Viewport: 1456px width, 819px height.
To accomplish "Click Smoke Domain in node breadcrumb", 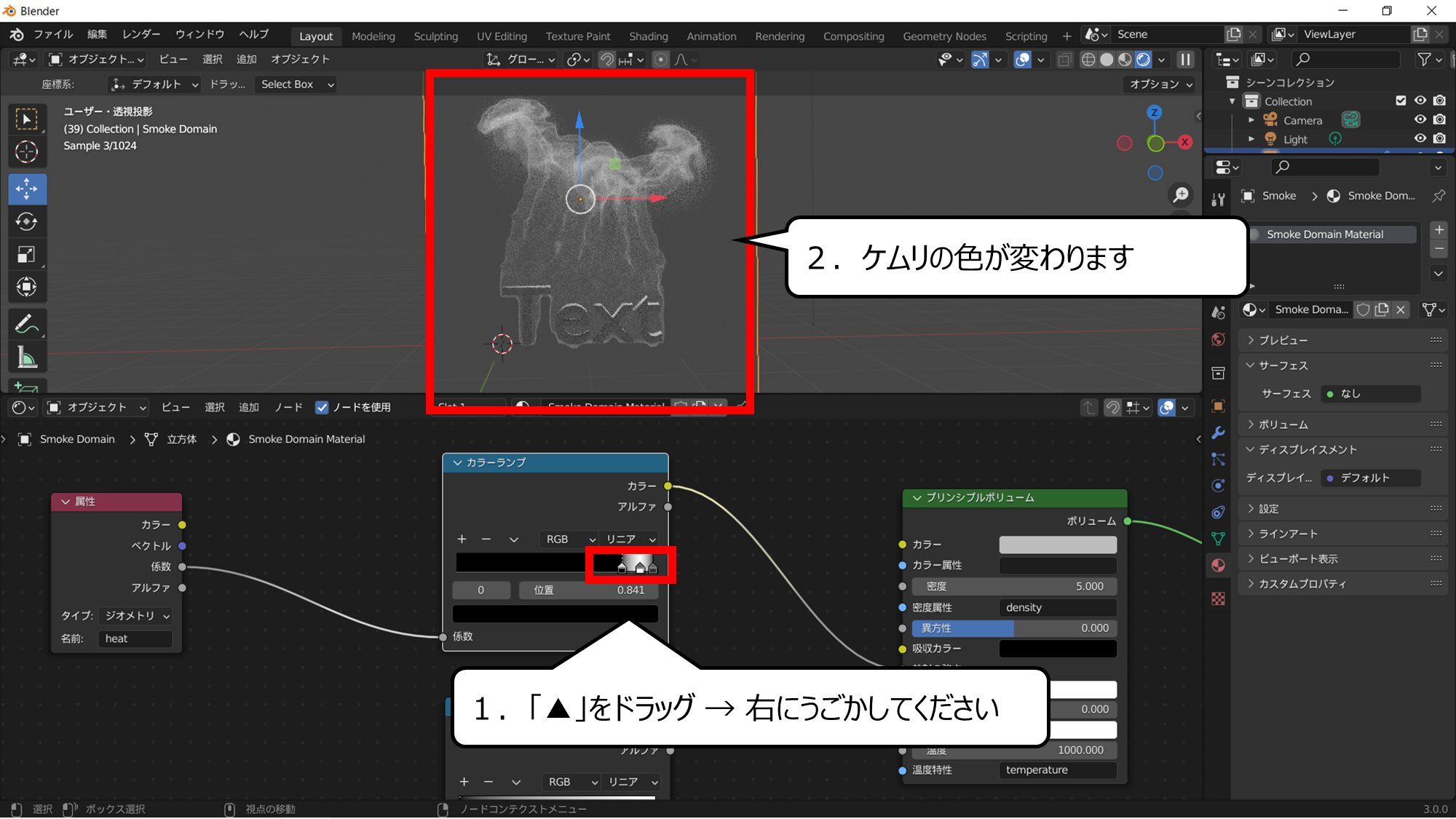I will coord(76,440).
